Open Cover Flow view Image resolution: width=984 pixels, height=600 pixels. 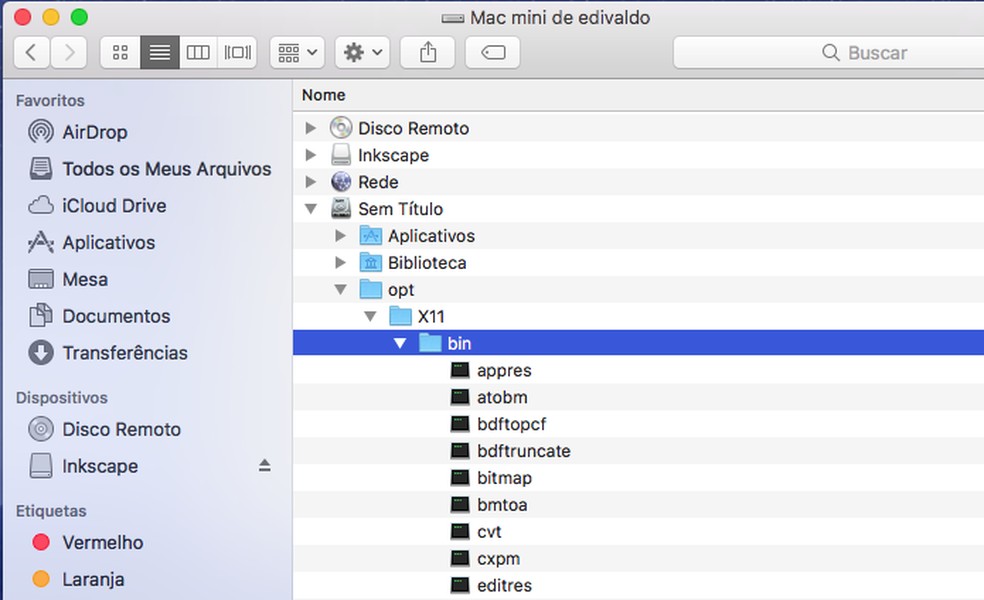coord(237,52)
